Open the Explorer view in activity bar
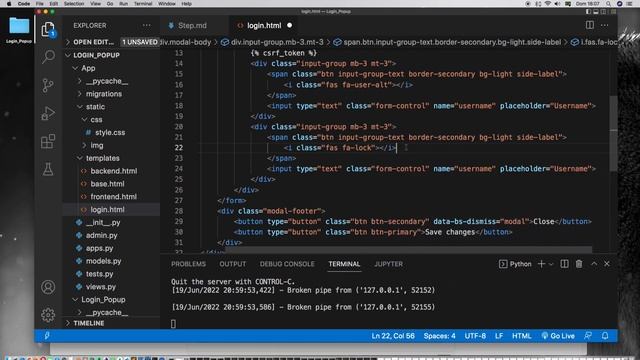This screenshot has height=360, width=640. [48, 29]
